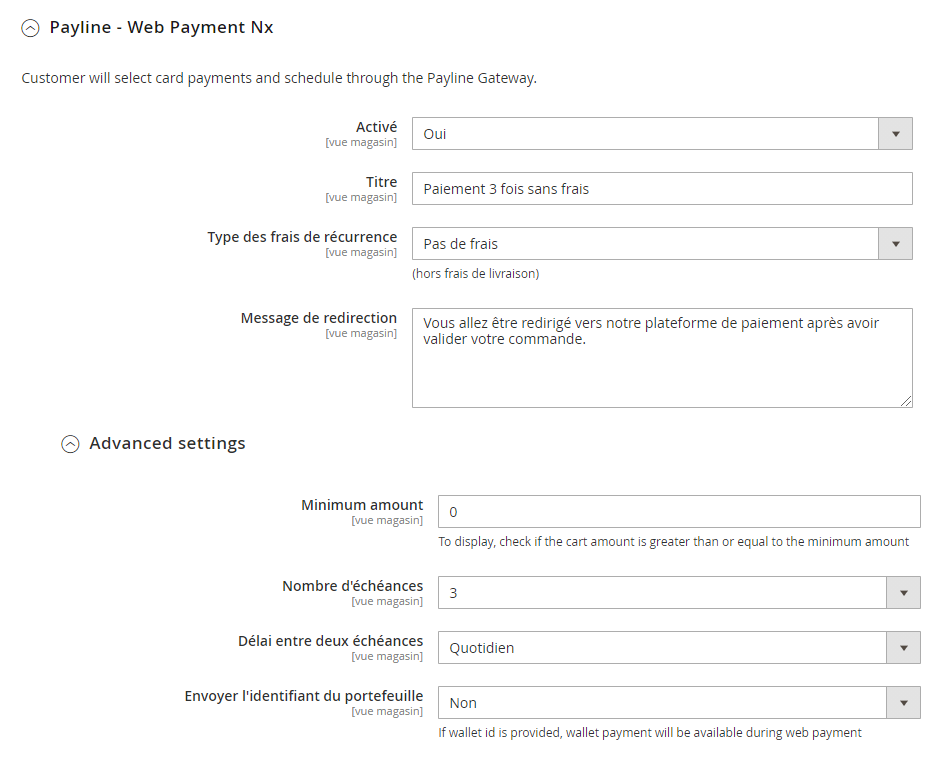Open the Type des frais de récurrence dropdown
944x766 pixels.
tap(661, 244)
